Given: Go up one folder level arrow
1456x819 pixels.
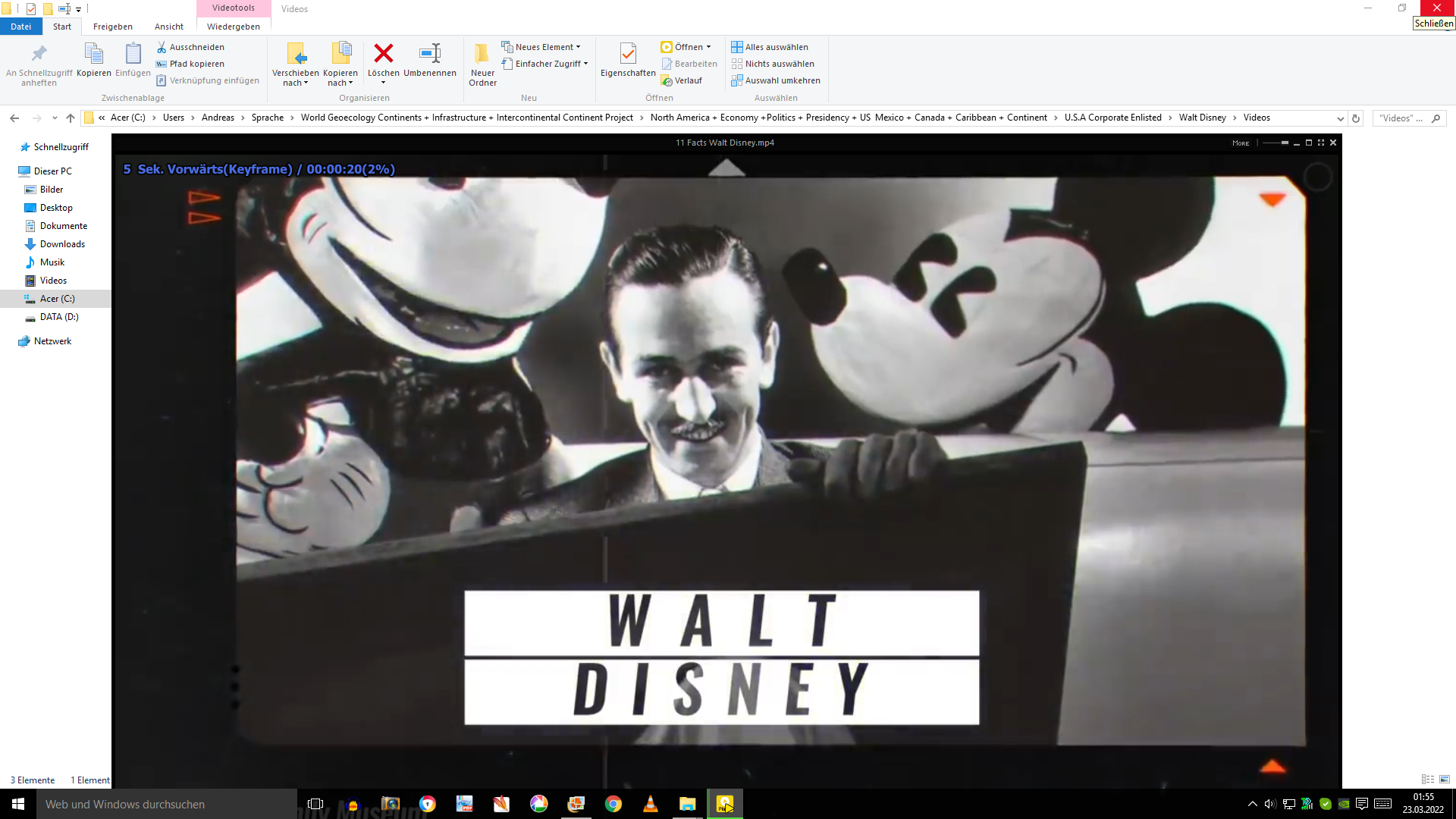Looking at the screenshot, I should (71, 118).
